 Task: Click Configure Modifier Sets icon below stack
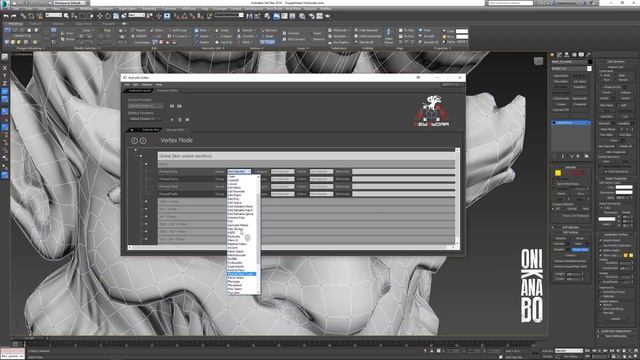coord(587,156)
